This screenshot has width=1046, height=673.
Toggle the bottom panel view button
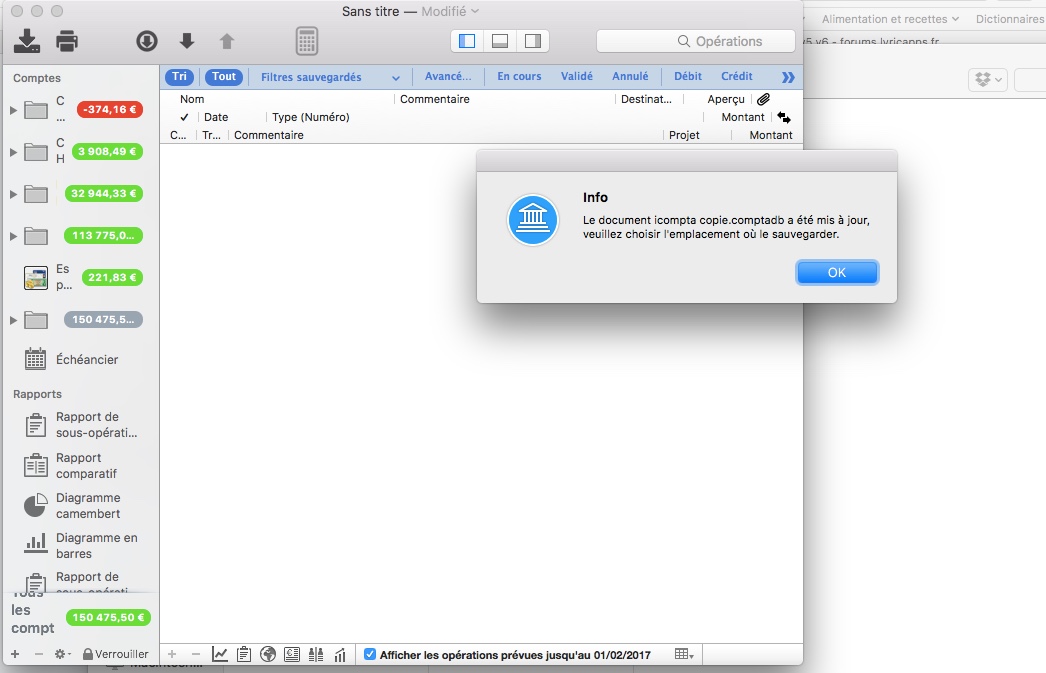pos(500,41)
